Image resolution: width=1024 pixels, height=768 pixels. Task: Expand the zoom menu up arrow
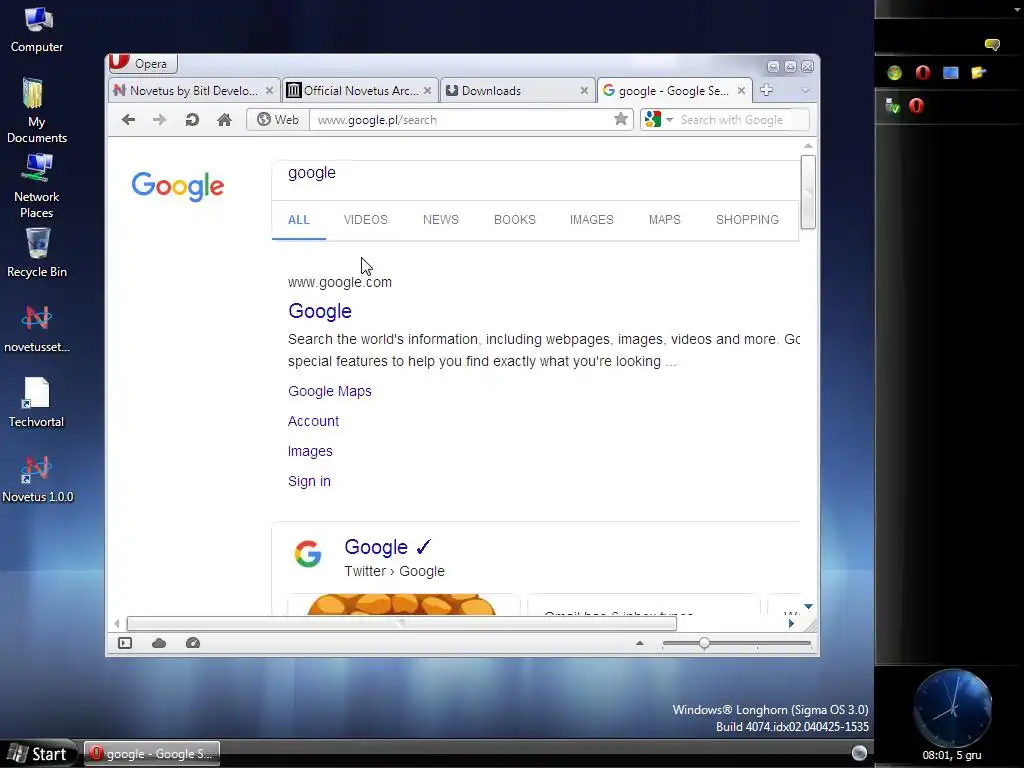(639, 643)
